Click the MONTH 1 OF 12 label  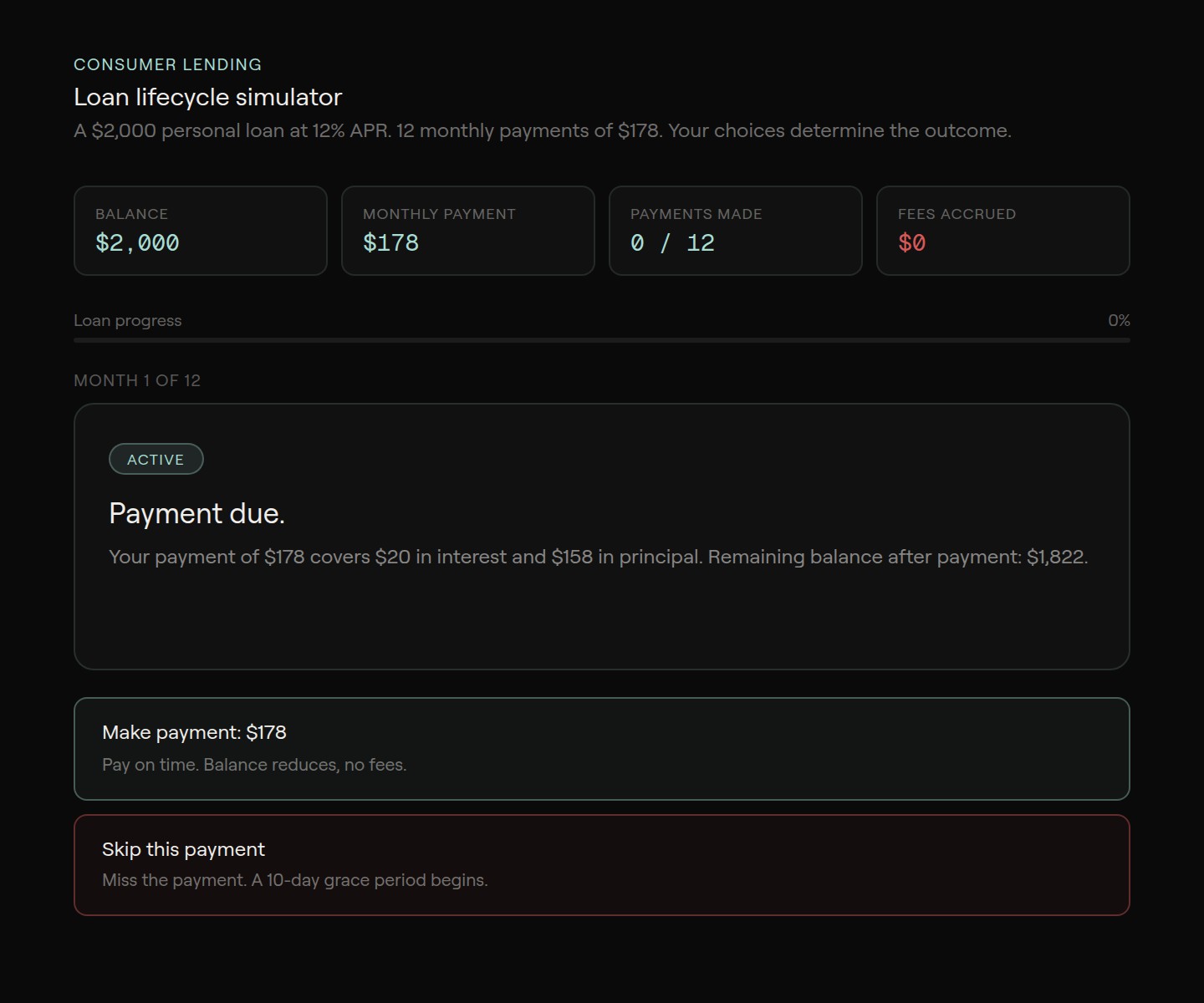pyautogui.click(x=137, y=380)
